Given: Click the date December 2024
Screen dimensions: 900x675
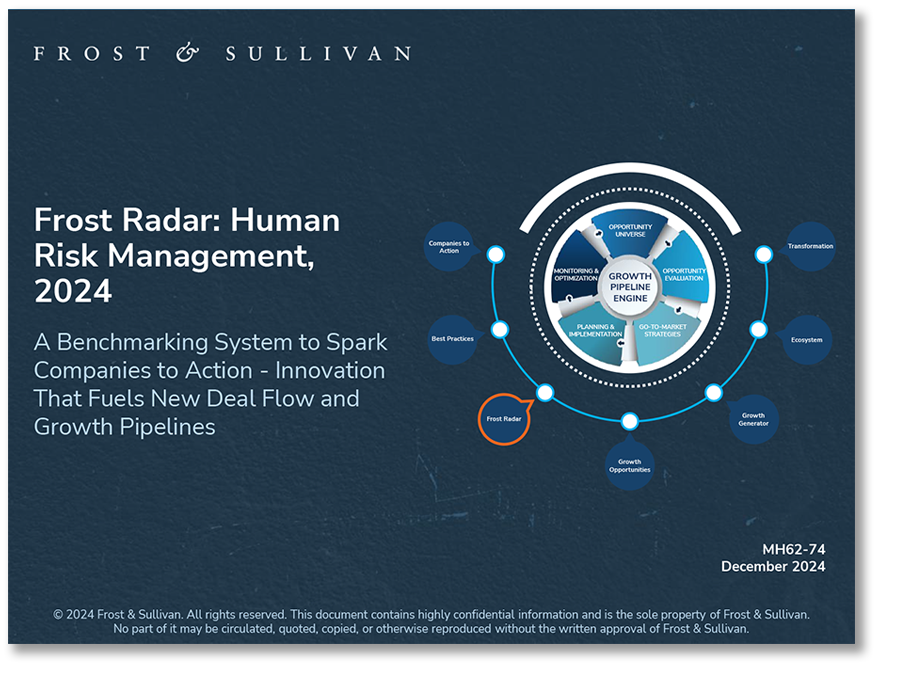Looking at the screenshot, I should (773, 567).
